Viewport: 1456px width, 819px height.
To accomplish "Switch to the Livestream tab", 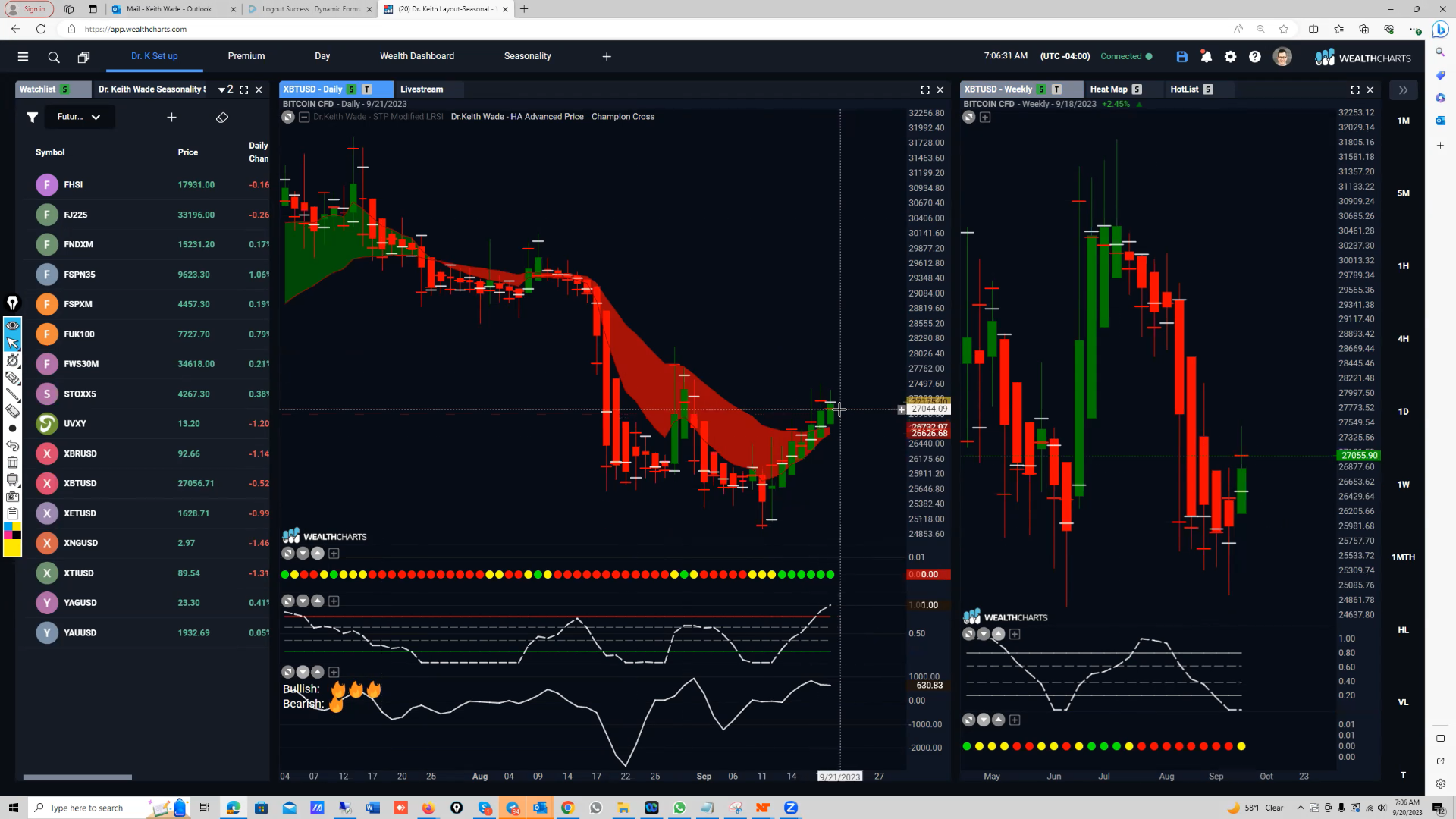I will tap(422, 89).
